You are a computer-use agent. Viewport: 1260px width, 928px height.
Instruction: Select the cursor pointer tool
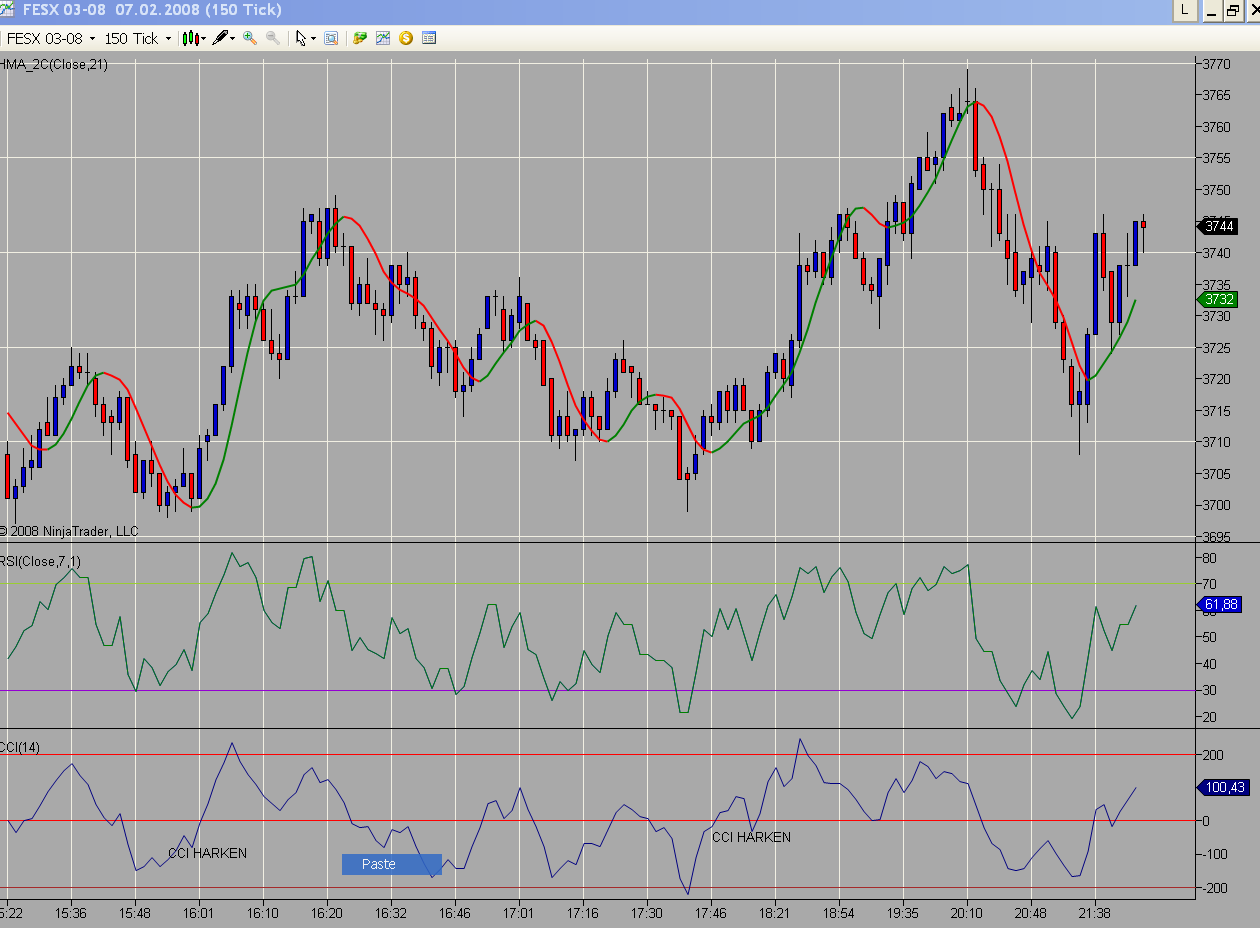click(300, 38)
